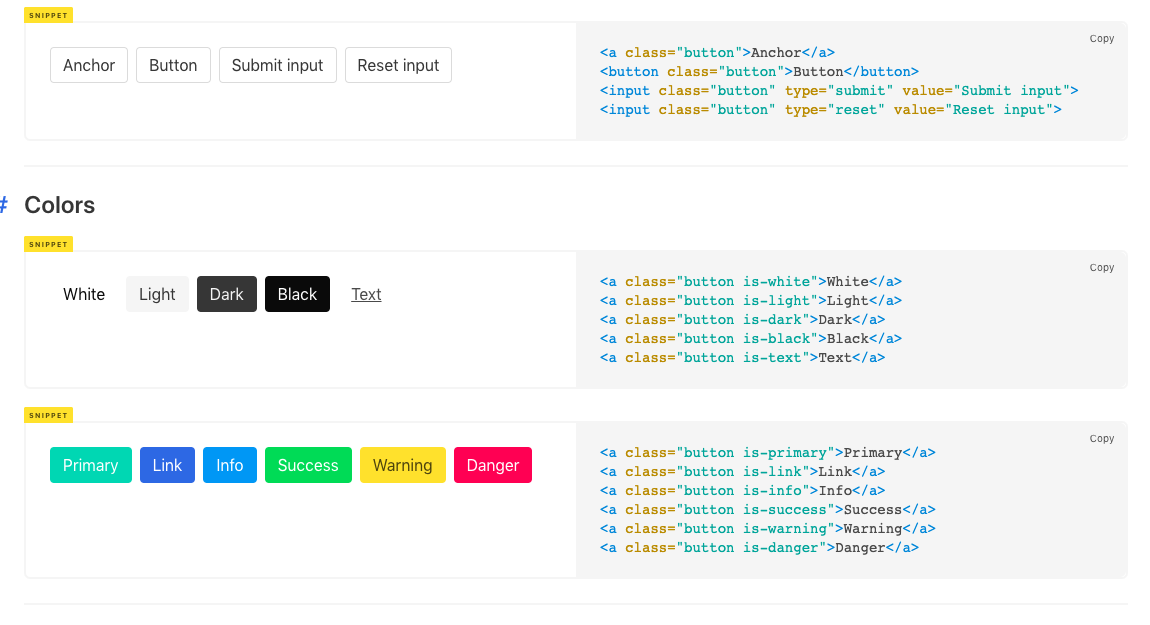This screenshot has width=1150, height=625.
Task: Click the White colored button
Action: click(x=84, y=294)
